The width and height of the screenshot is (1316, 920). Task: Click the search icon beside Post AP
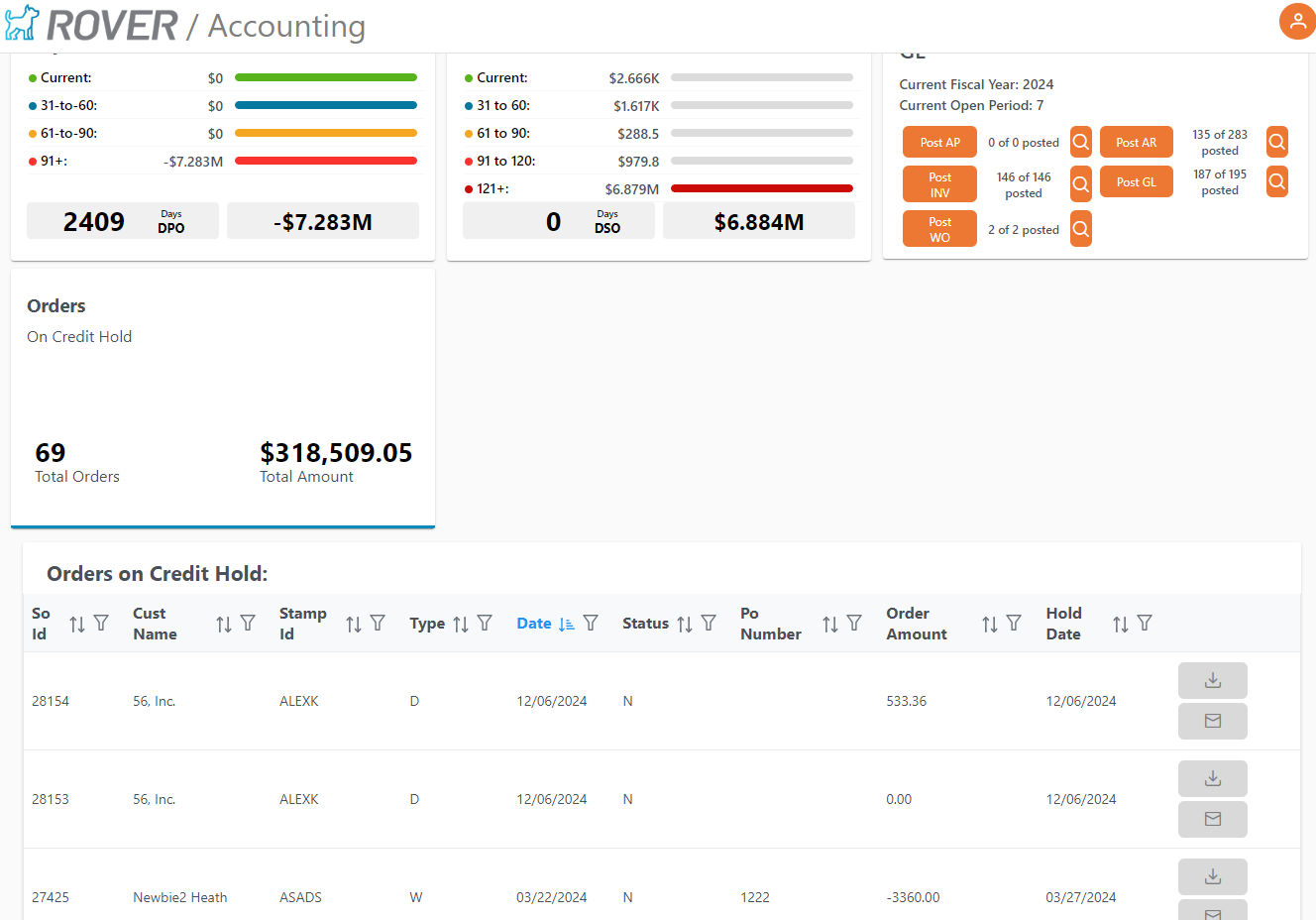click(x=1080, y=142)
